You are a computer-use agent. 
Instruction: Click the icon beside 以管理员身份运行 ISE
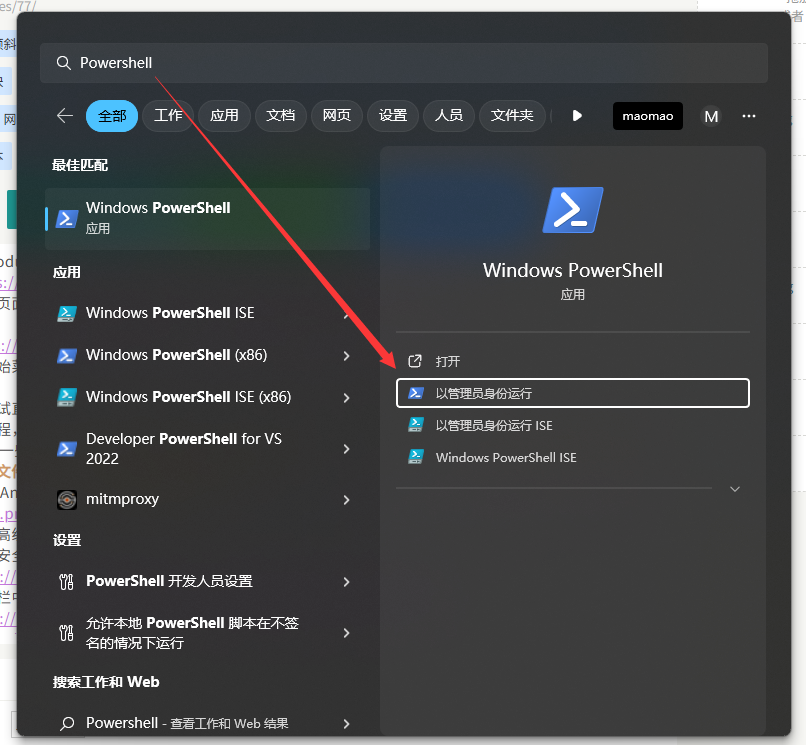[x=415, y=425]
